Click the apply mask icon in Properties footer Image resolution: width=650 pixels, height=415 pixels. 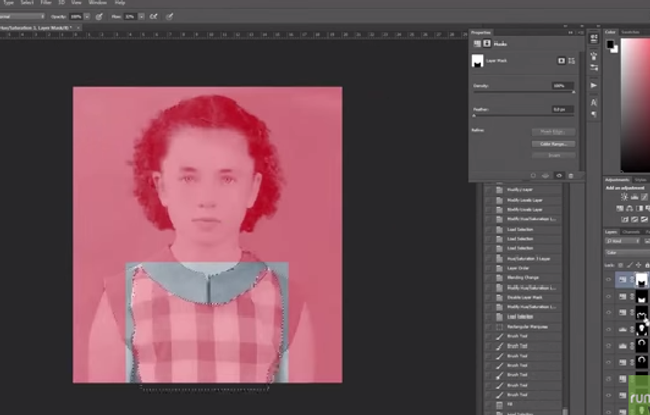[546, 176]
